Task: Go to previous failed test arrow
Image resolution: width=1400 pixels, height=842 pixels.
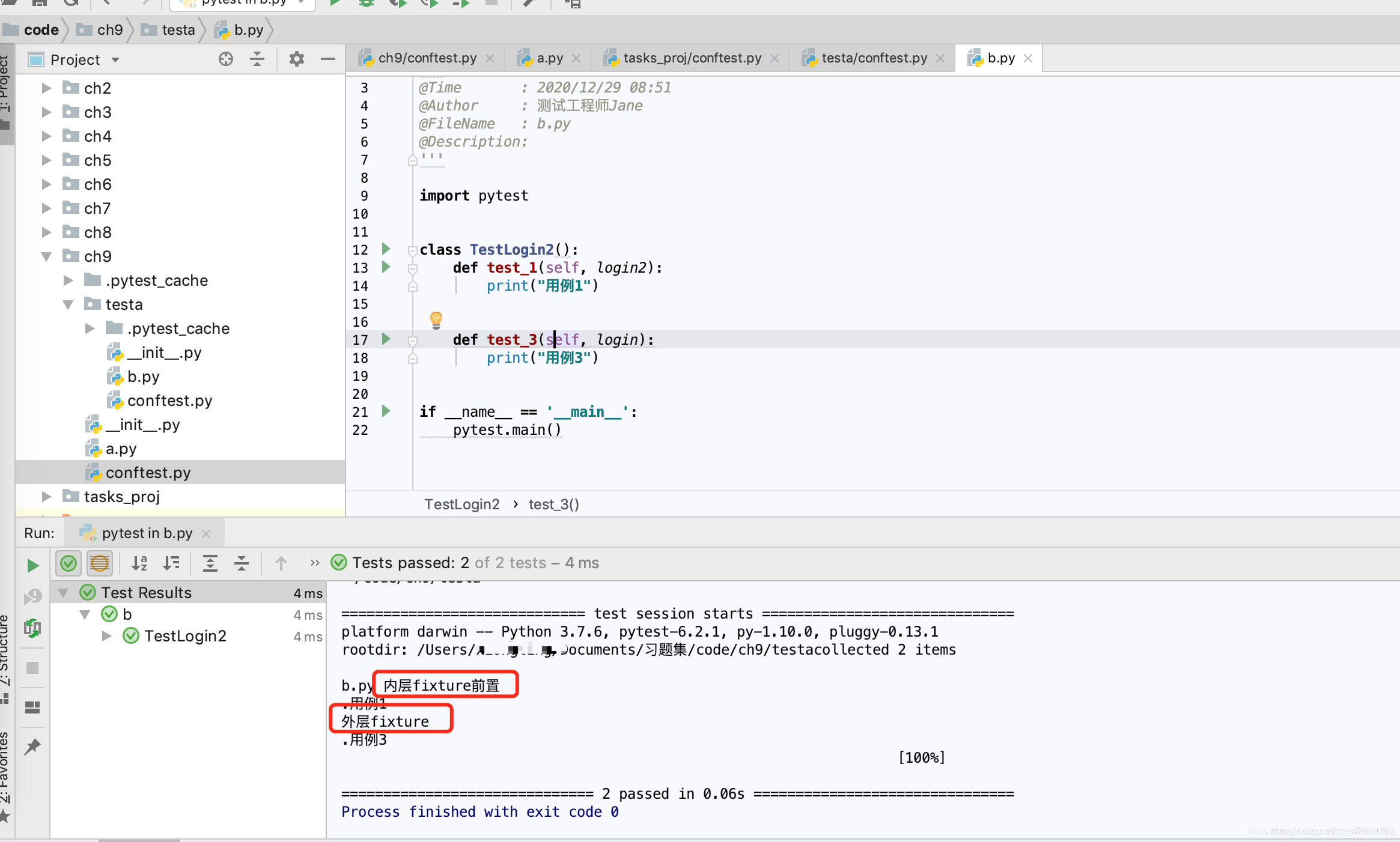Action: (x=281, y=563)
